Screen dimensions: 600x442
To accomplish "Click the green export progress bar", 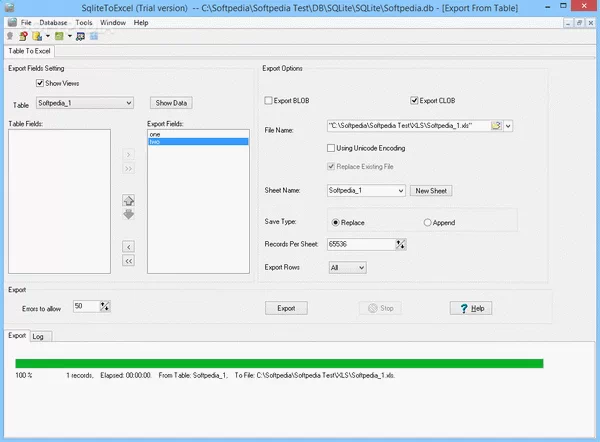I will click(x=279, y=363).
